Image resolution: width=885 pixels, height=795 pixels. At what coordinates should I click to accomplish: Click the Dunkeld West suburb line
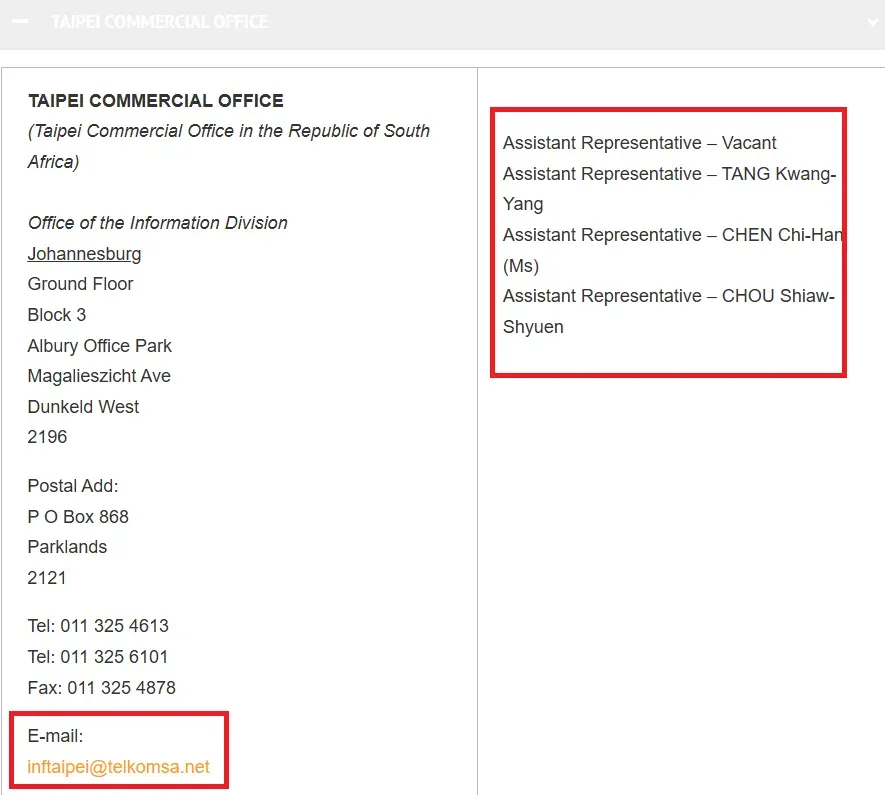84,407
